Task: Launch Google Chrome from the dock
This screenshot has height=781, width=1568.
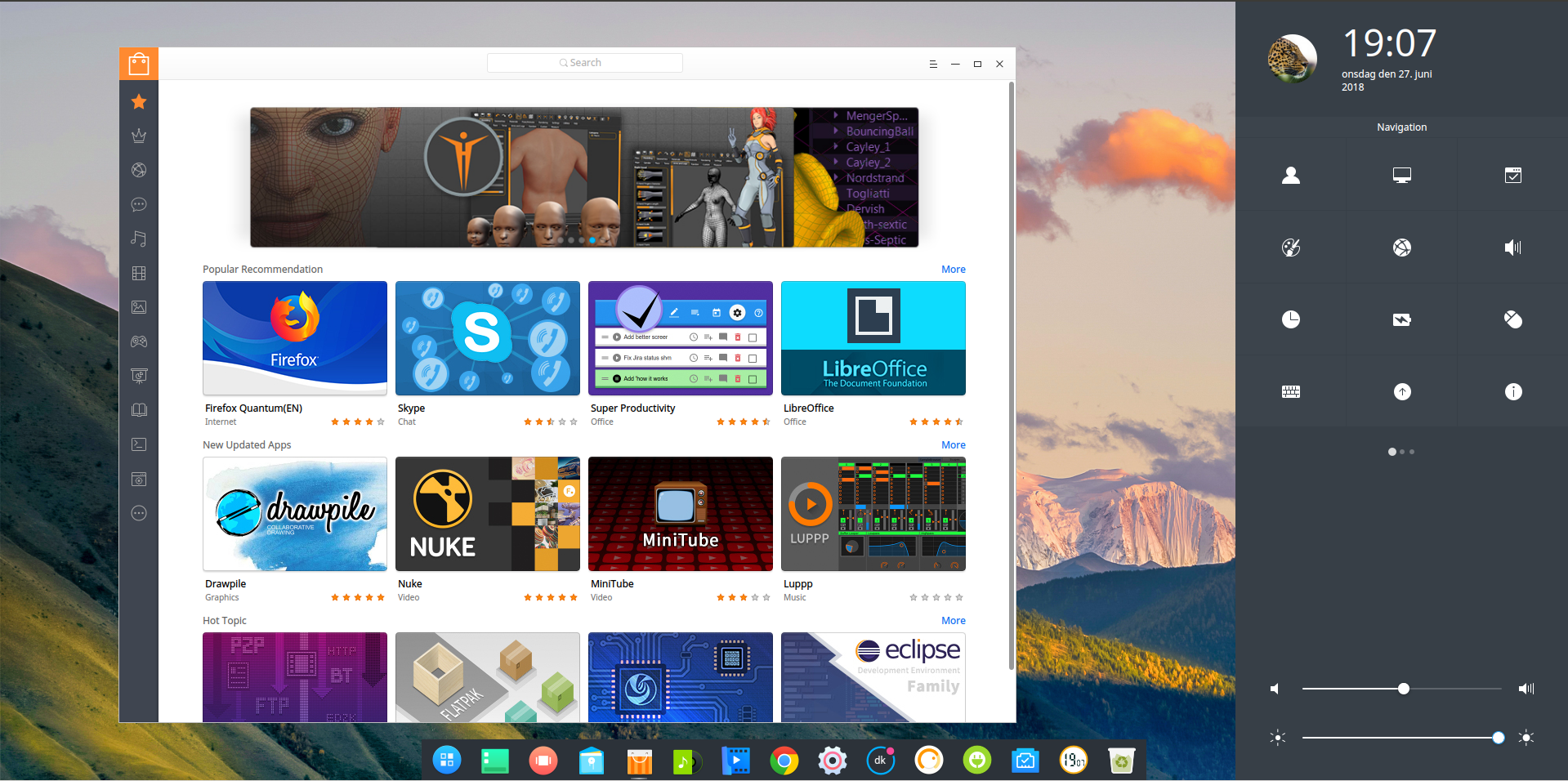Action: [784, 761]
